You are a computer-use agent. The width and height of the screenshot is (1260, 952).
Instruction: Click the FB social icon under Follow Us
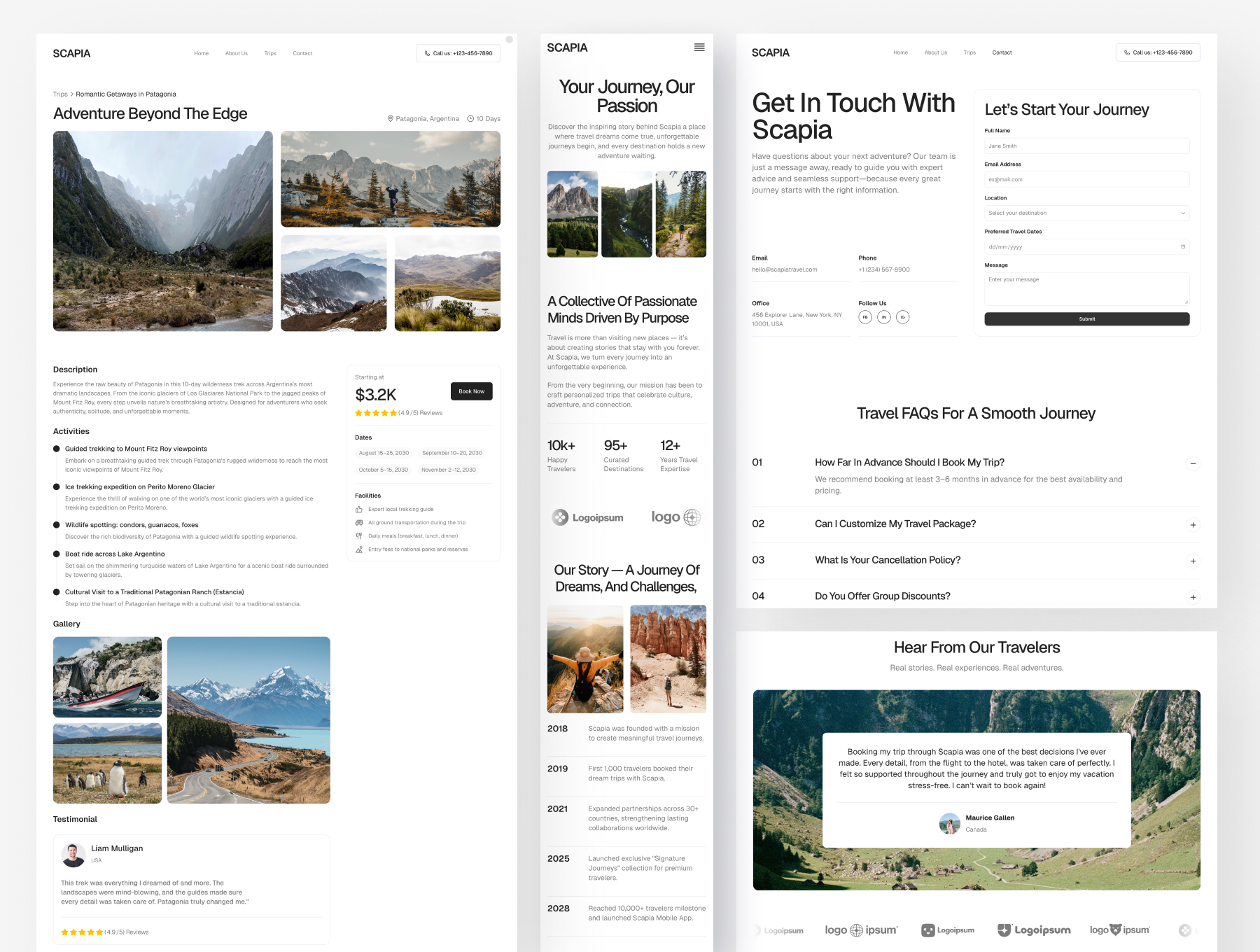click(865, 317)
